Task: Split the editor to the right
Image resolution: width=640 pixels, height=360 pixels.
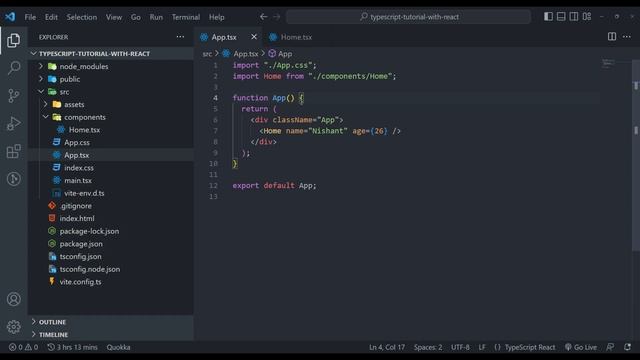Action: (611, 37)
